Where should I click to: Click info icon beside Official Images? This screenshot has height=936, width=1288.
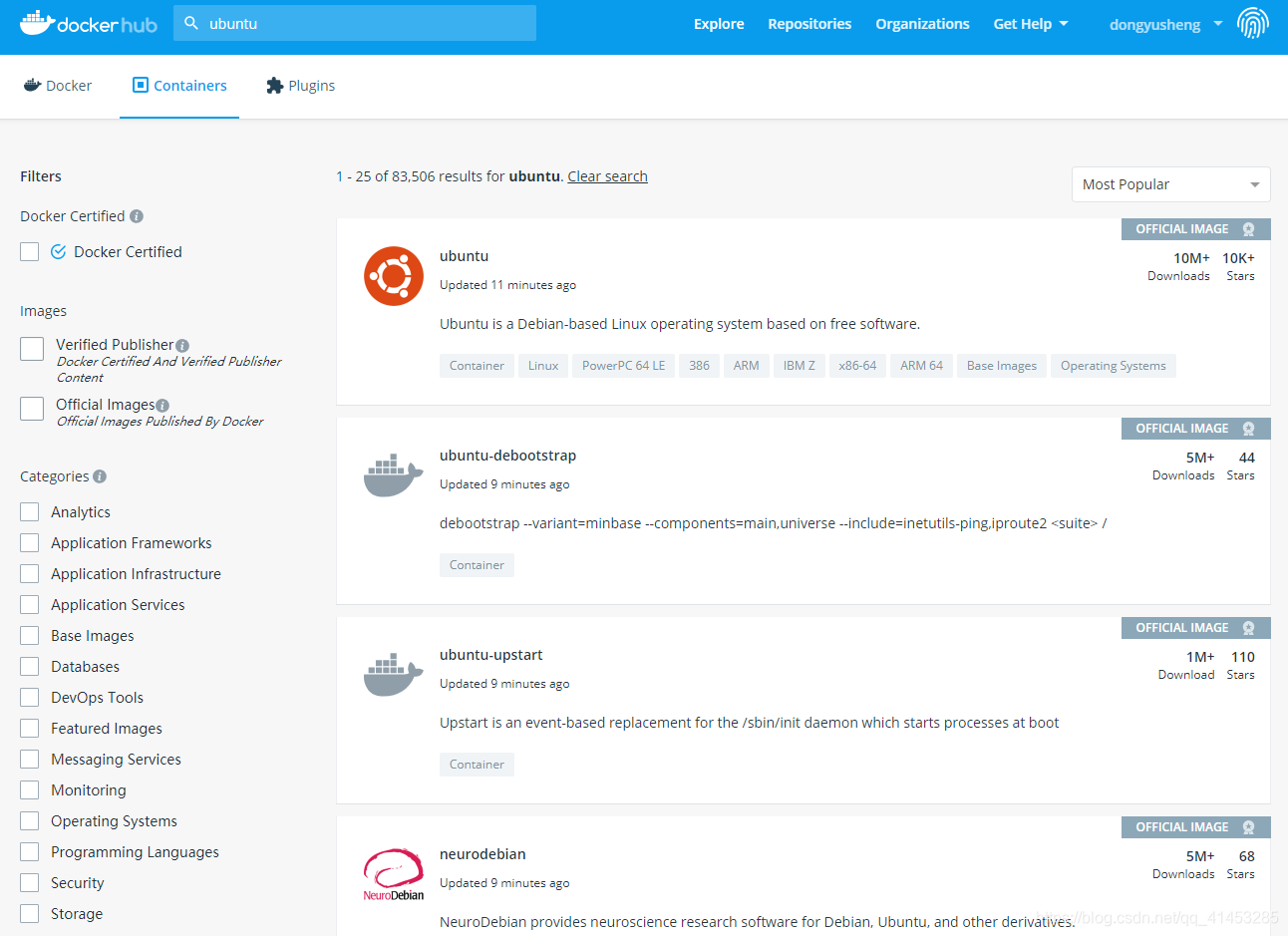(162, 406)
